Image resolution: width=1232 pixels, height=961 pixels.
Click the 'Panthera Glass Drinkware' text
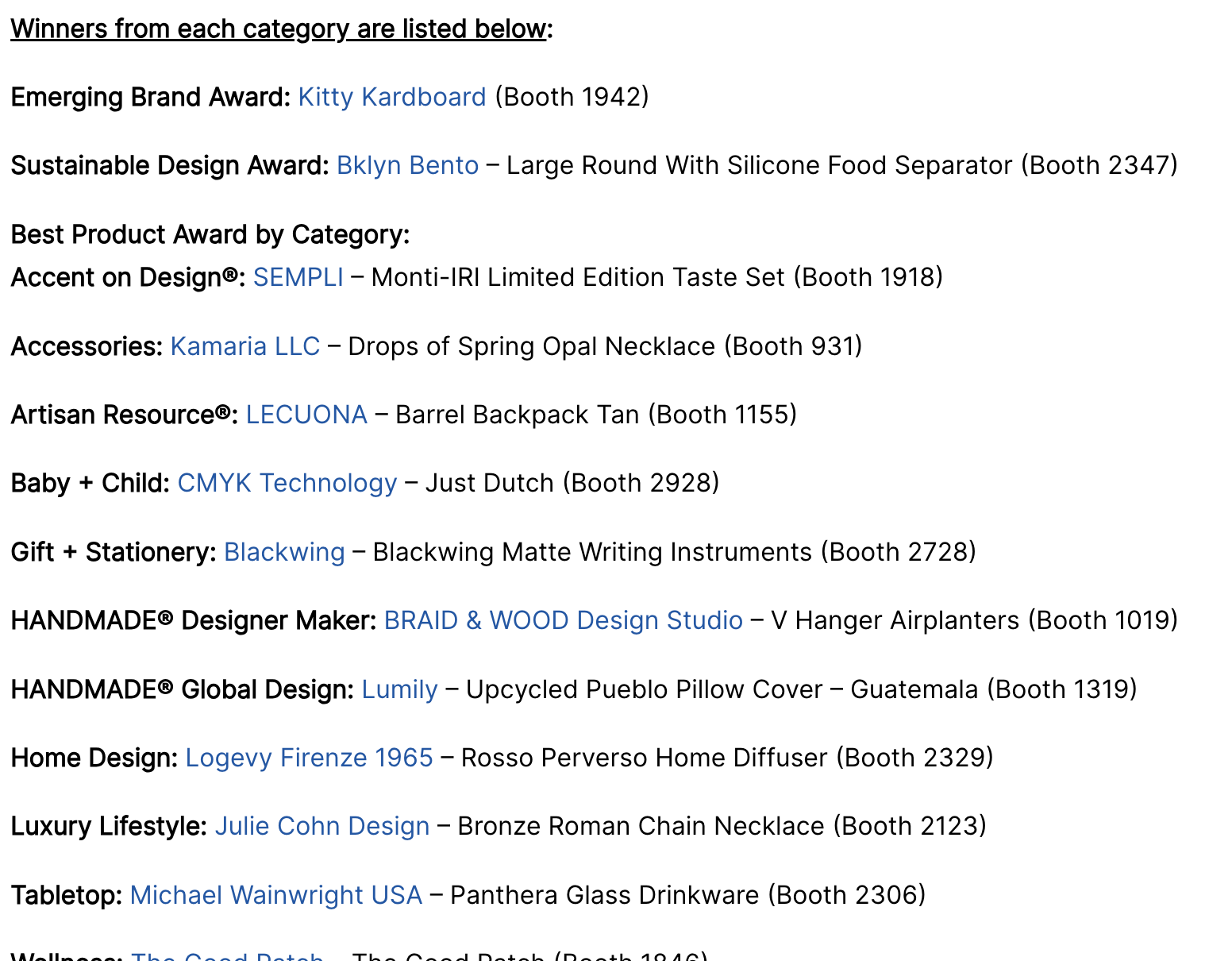[x=604, y=895]
